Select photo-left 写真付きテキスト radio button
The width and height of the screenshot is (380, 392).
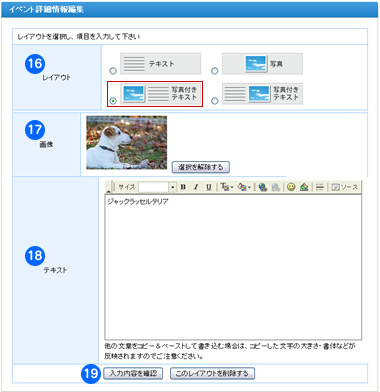[x=113, y=101]
